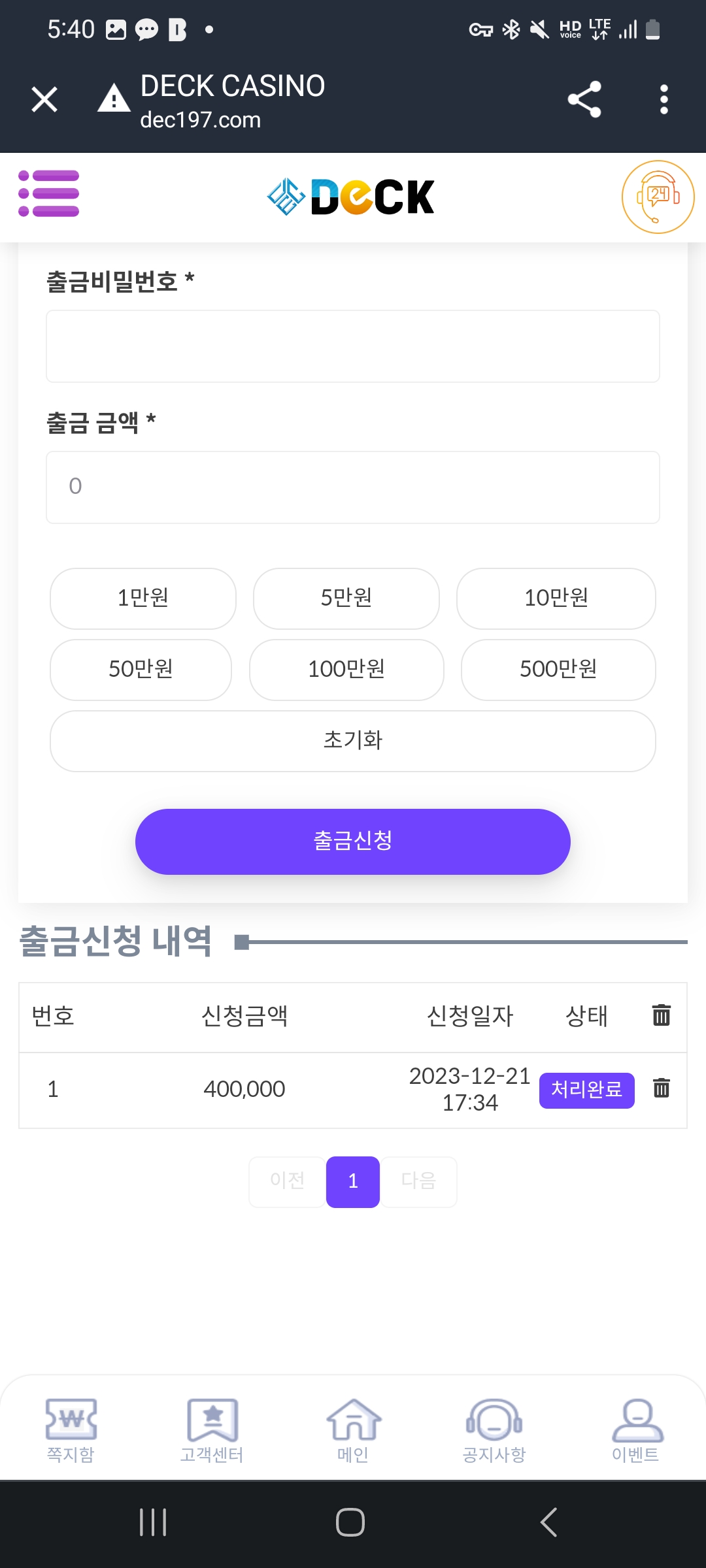
Task: Click the trash icon in table header
Action: [661, 1015]
